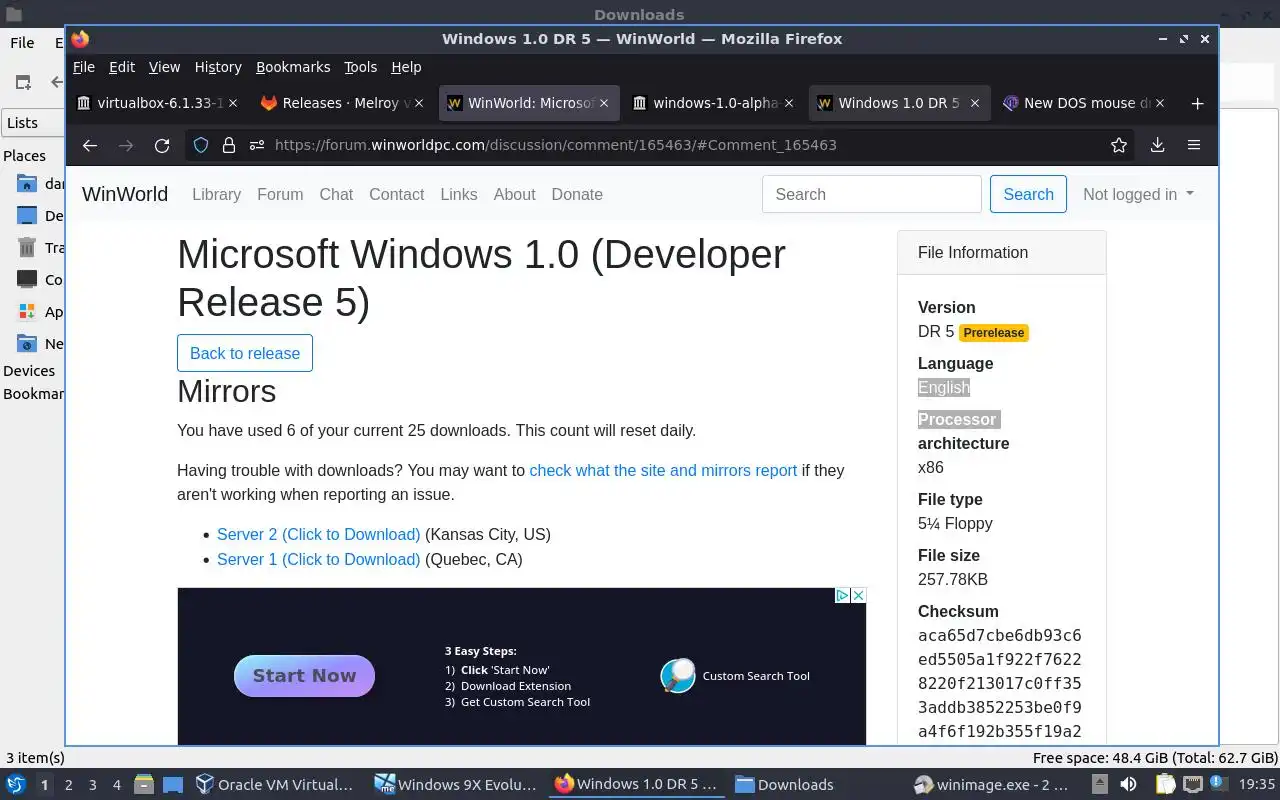This screenshot has height=800, width=1280.
Task: Open the History menu in Firefox
Action: tap(218, 67)
